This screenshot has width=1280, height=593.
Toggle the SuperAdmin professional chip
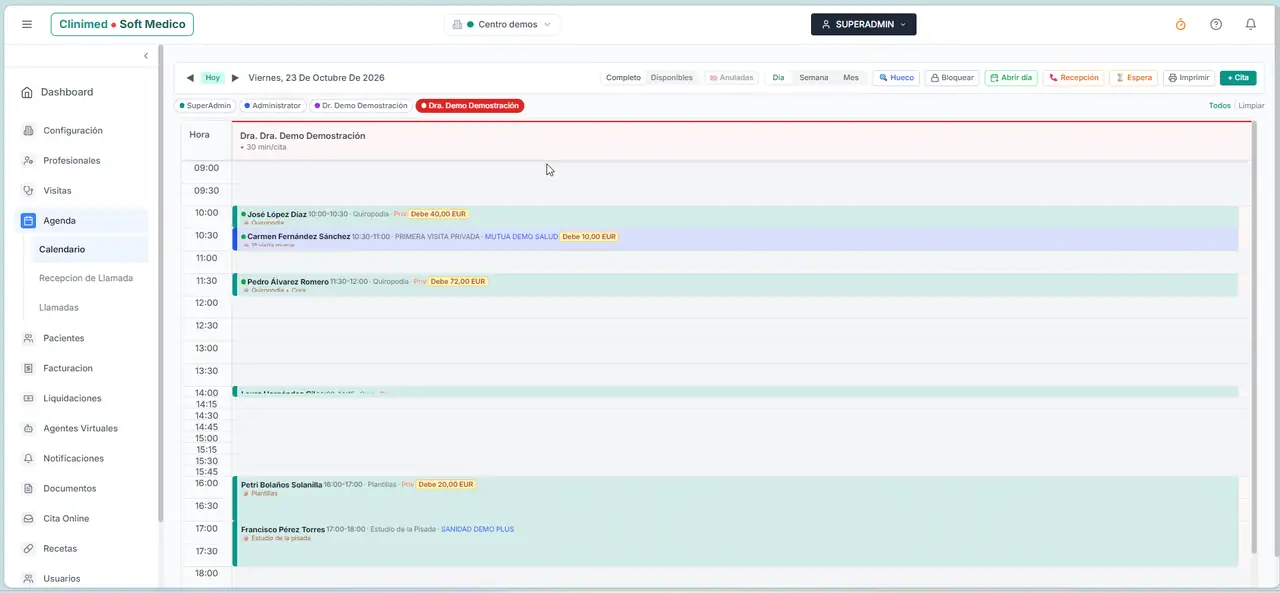pos(205,105)
